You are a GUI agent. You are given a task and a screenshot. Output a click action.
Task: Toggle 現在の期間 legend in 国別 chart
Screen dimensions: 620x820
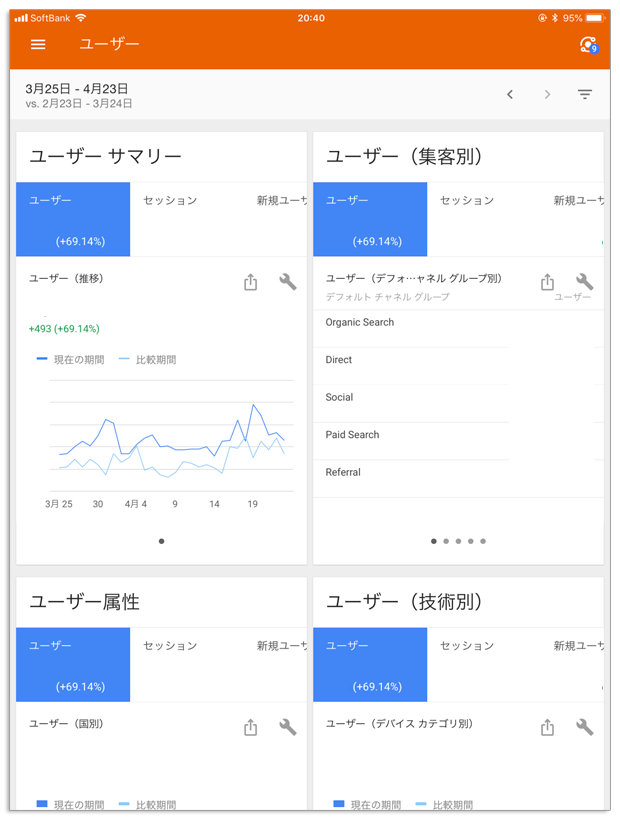(71, 804)
